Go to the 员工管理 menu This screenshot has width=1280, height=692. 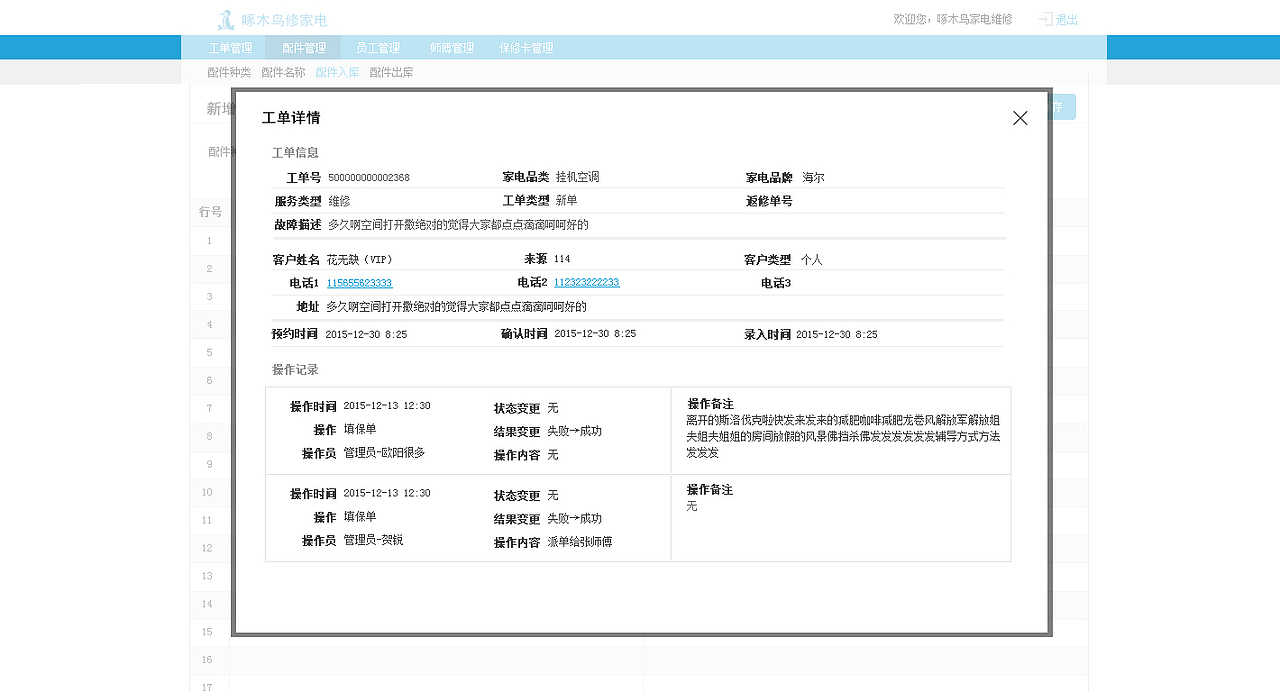[378, 48]
